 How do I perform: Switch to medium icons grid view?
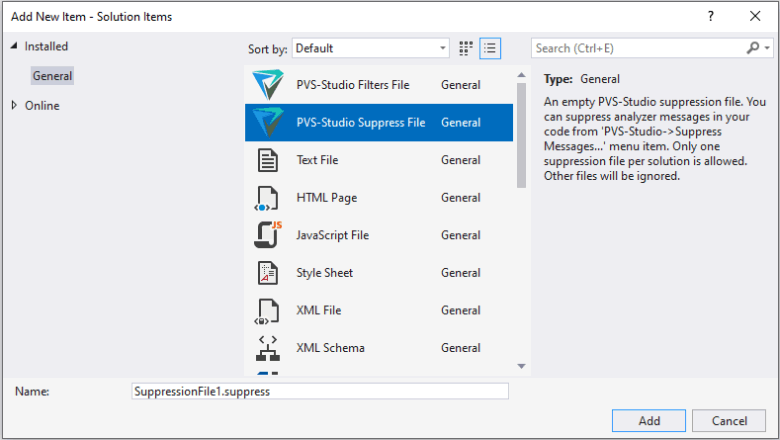pos(466,48)
